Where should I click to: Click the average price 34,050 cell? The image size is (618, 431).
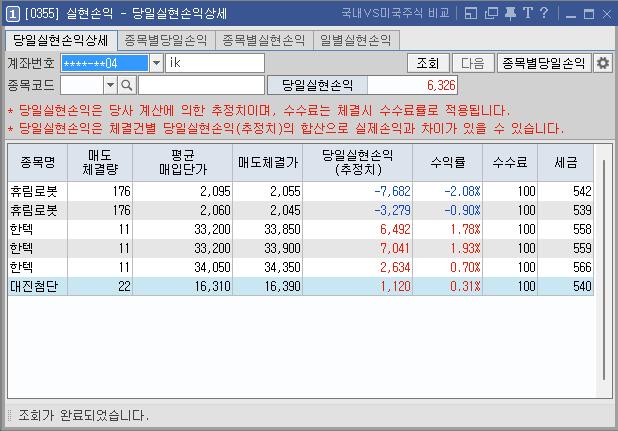pyautogui.click(x=182, y=267)
